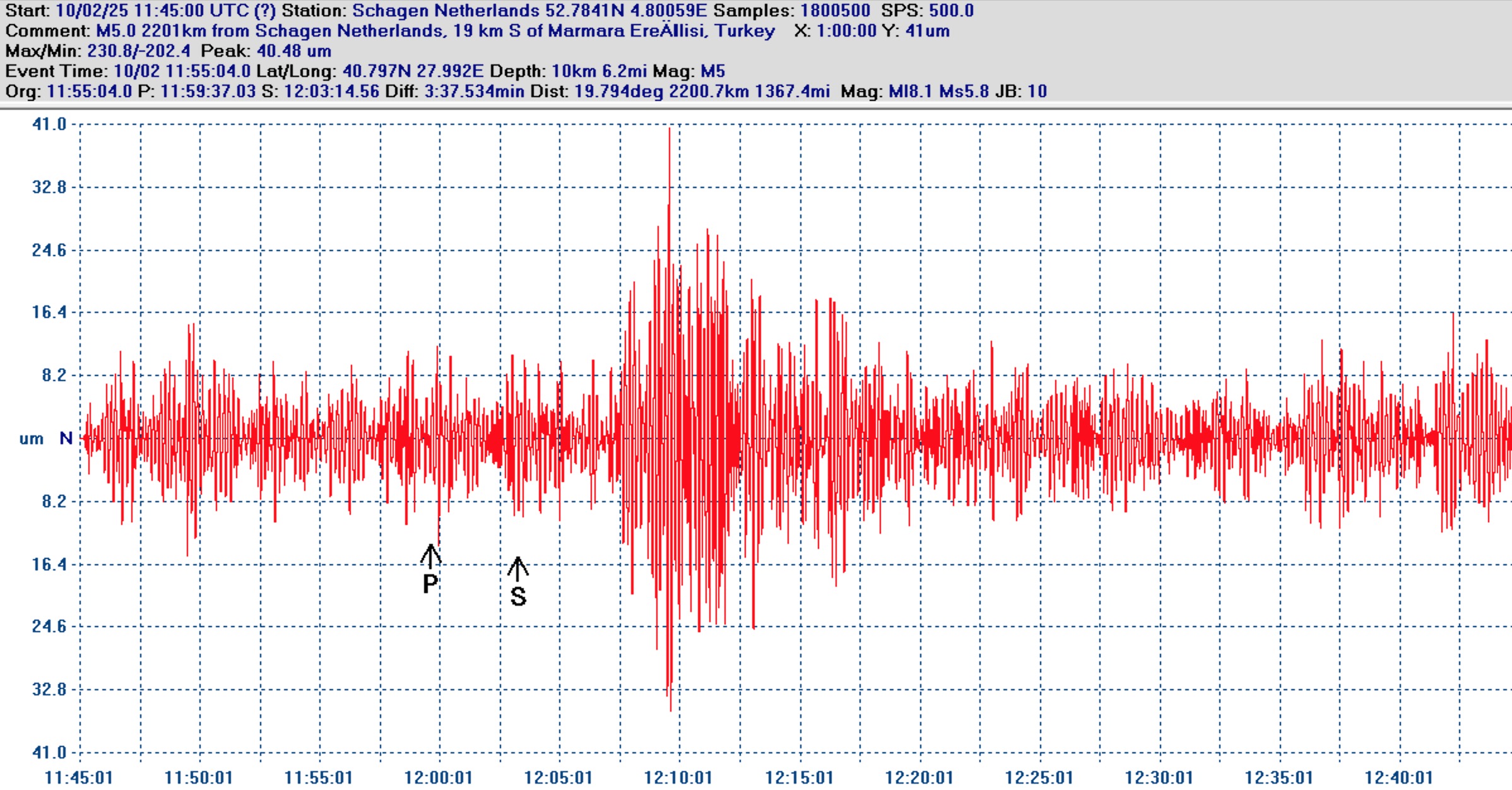The width and height of the screenshot is (1512, 790).
Task: Click the Comment text about Marmara earthquake
Action: click(x=435, y=31)
